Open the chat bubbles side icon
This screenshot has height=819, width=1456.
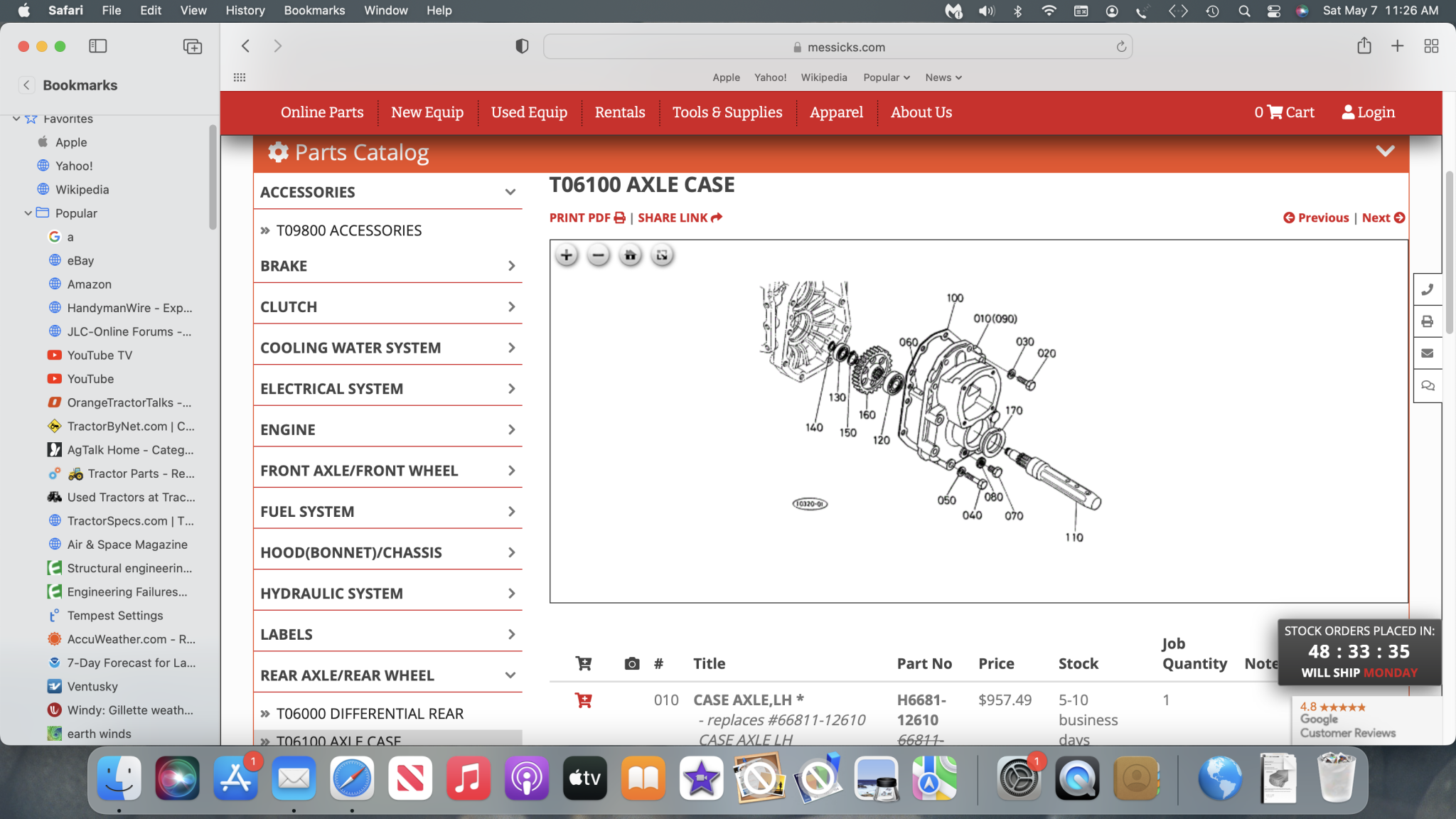pos(1427,385)
